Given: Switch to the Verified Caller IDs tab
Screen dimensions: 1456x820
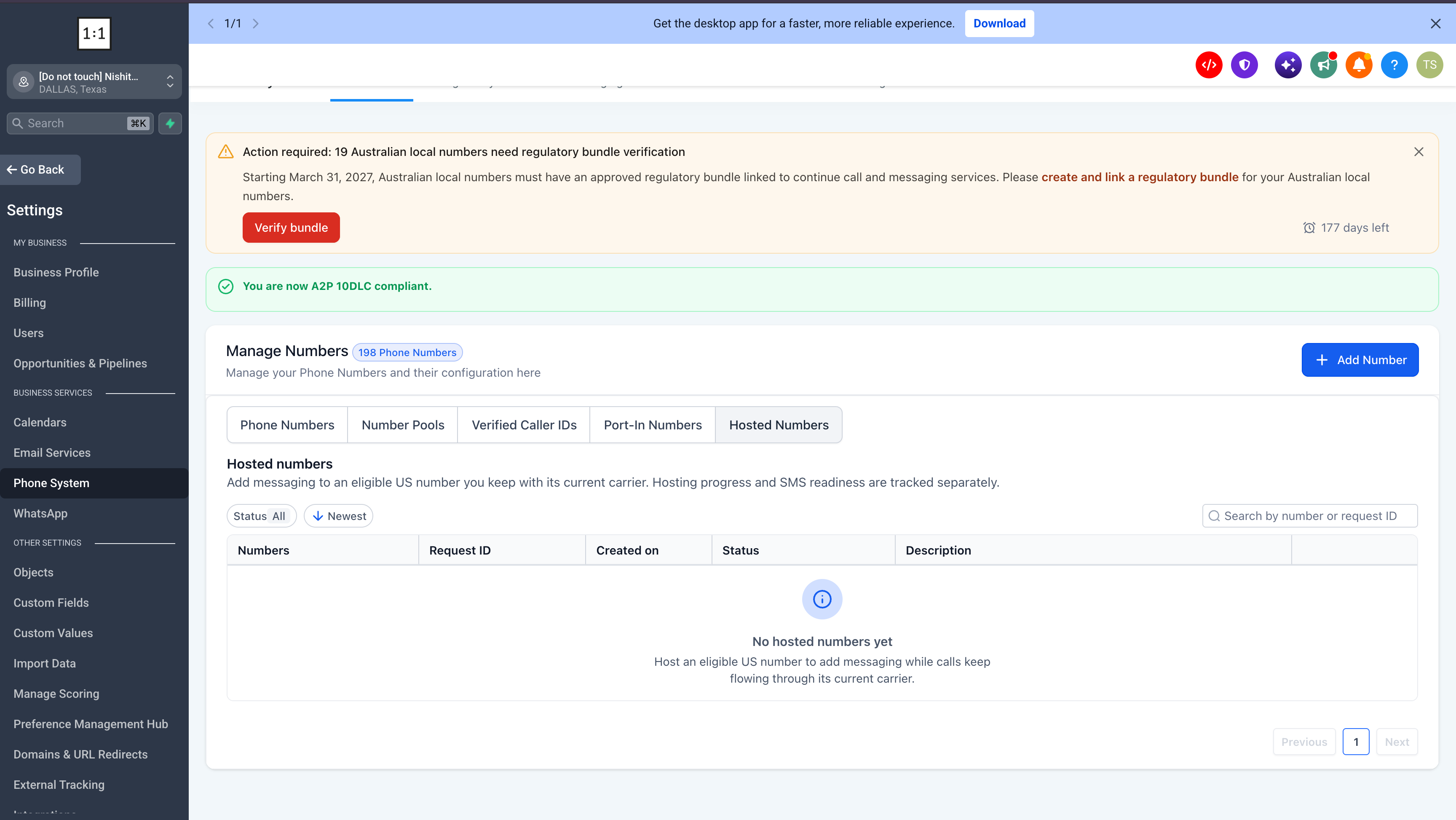Looking at the screenshot, I should point(524,425).
